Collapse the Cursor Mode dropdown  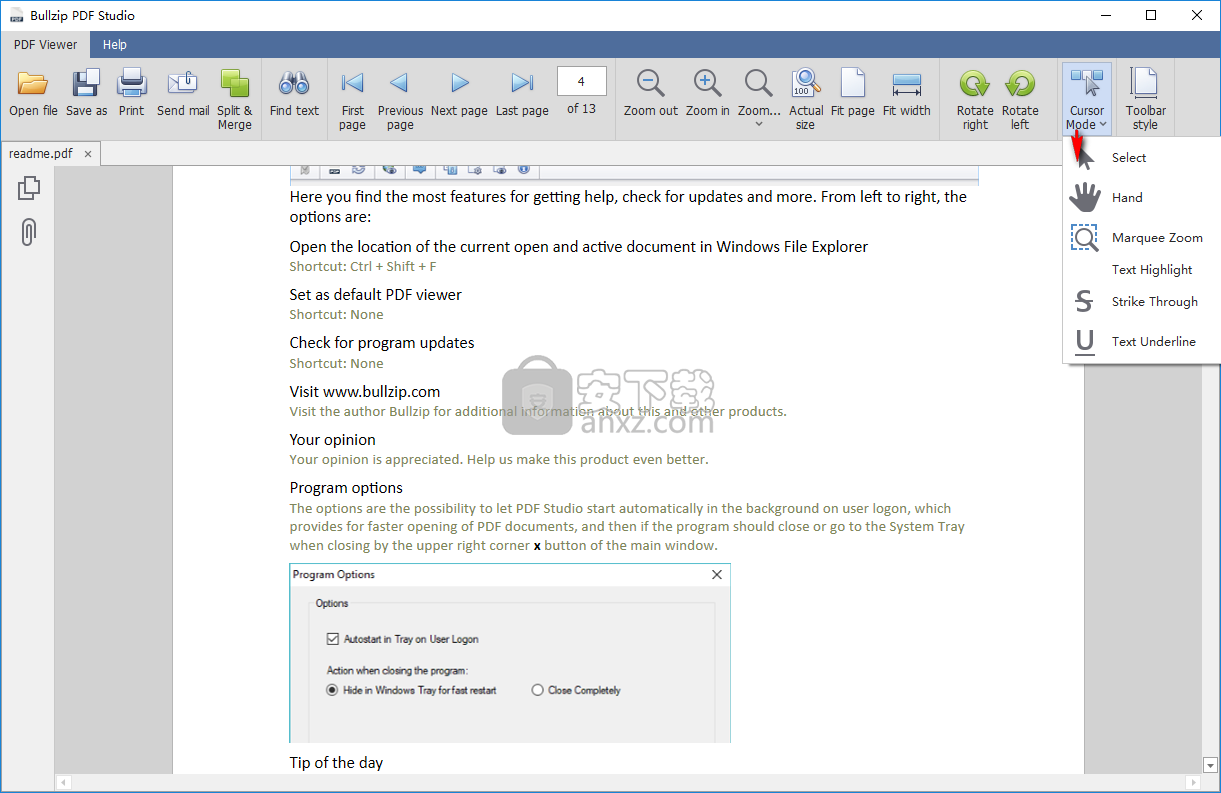click(x=1086, y=99)
